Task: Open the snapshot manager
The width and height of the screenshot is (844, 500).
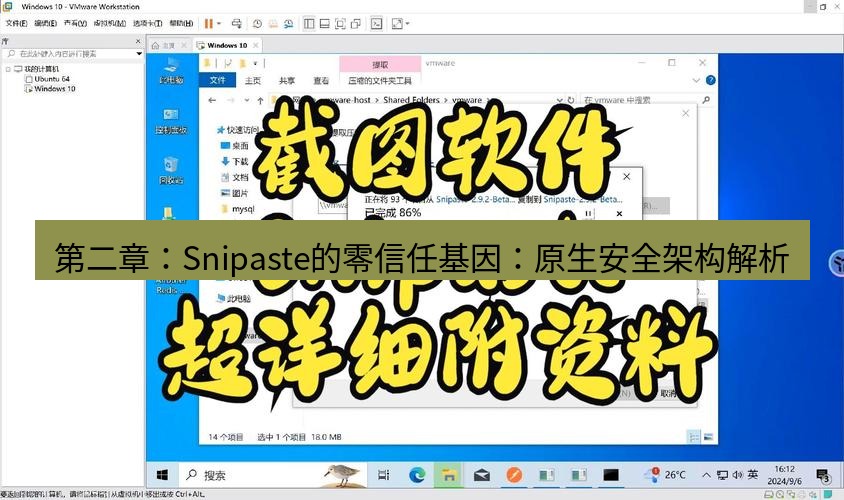Action: coord(289,24)
